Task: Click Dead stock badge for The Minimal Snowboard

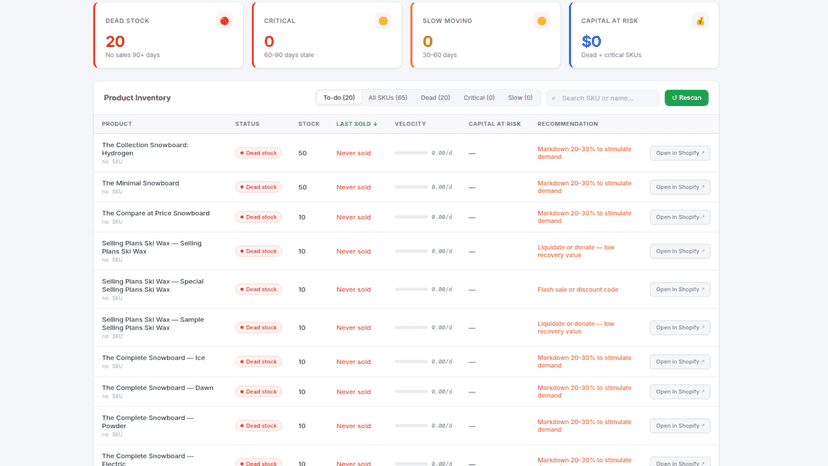Action: pyautogui.click(x=259, y=187)
